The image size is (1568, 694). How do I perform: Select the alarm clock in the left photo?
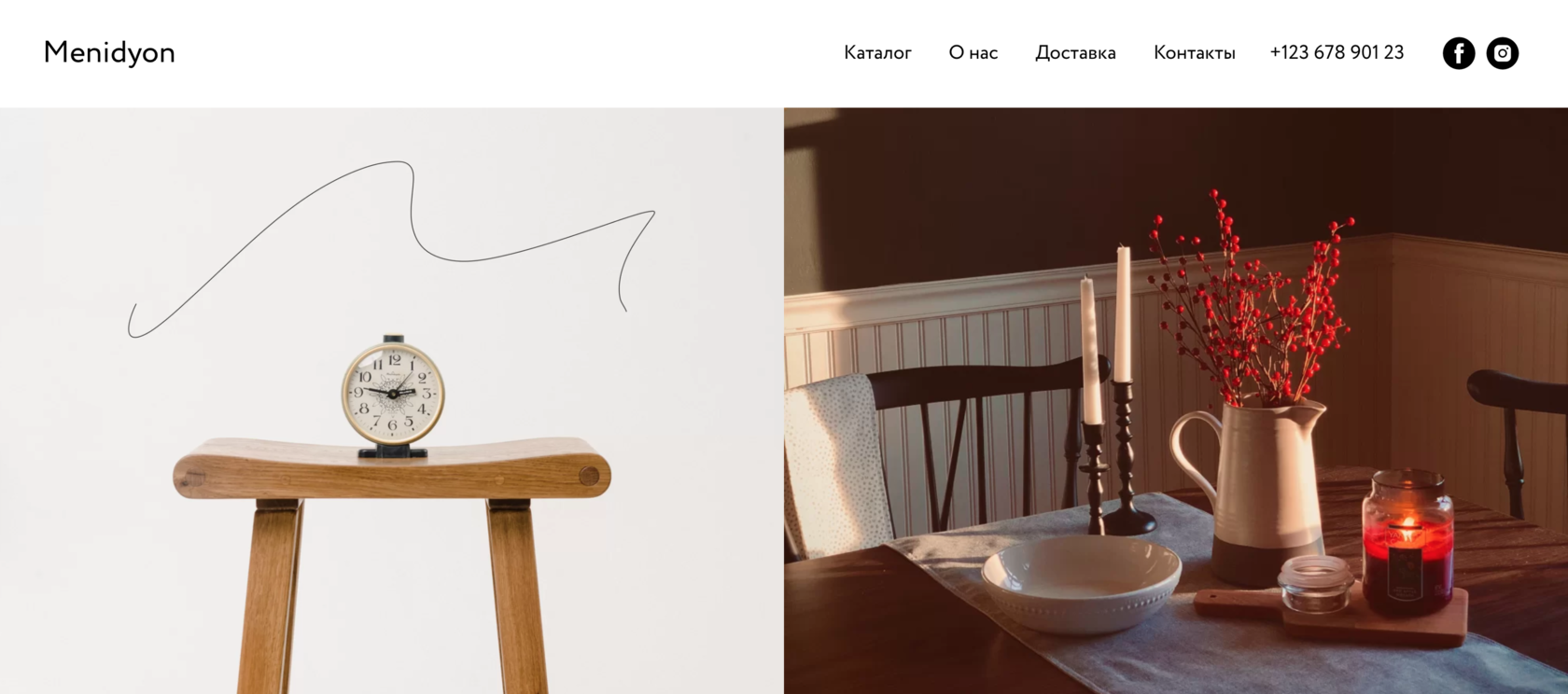click(x=393, y=396)
